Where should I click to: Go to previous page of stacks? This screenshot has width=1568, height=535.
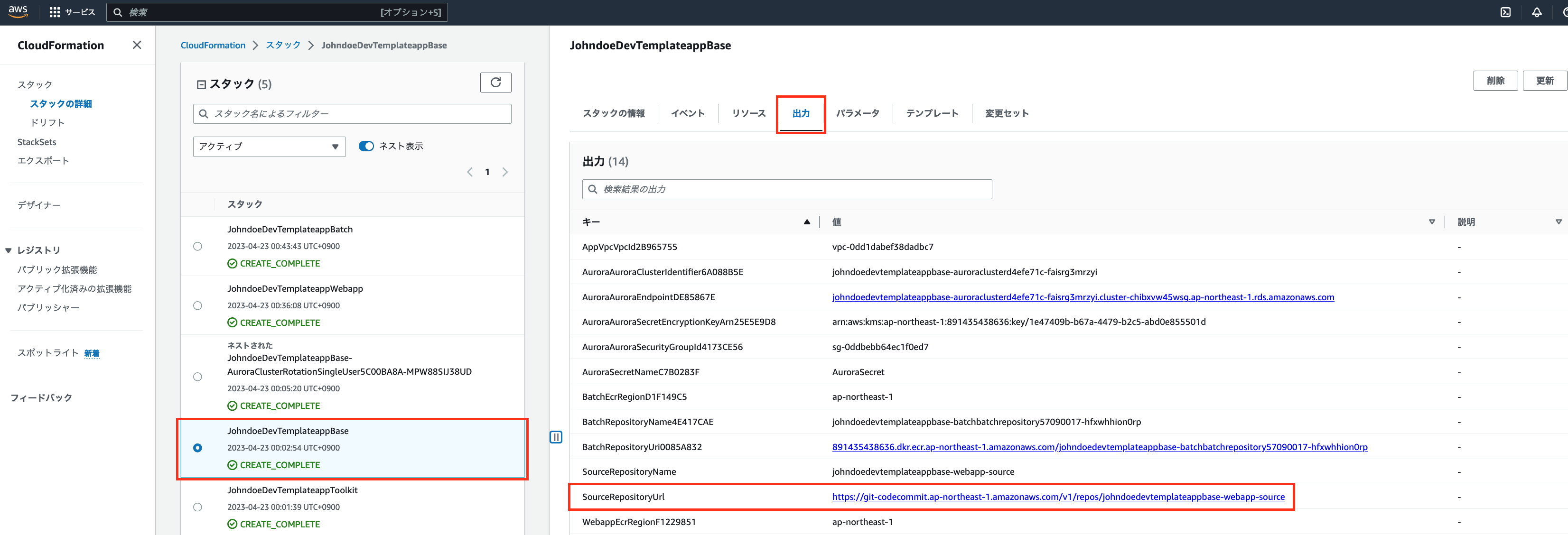(x=470, y=172)
